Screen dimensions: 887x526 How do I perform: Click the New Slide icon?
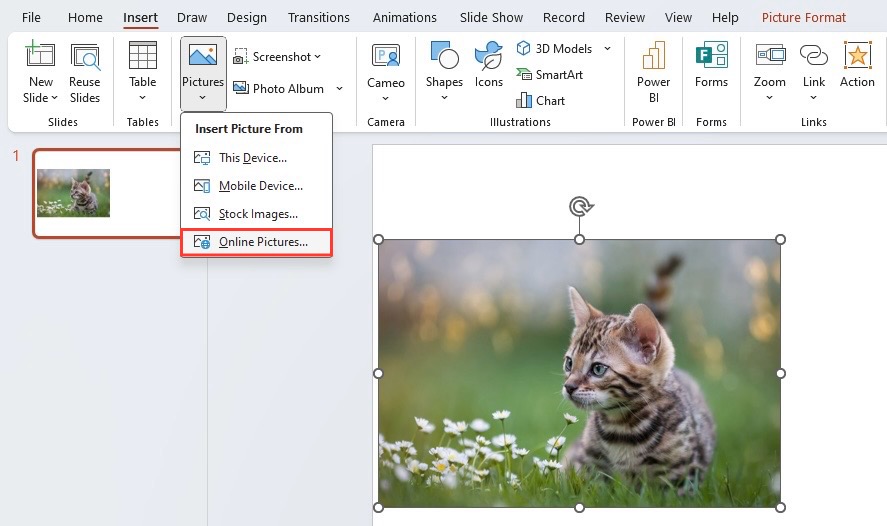tap(40, 55)
